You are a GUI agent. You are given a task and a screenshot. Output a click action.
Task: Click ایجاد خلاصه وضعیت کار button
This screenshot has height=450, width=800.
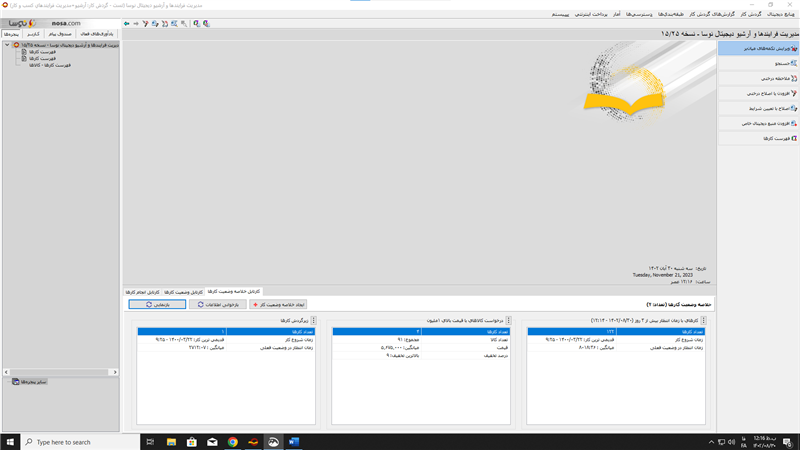tap(278, 305)
